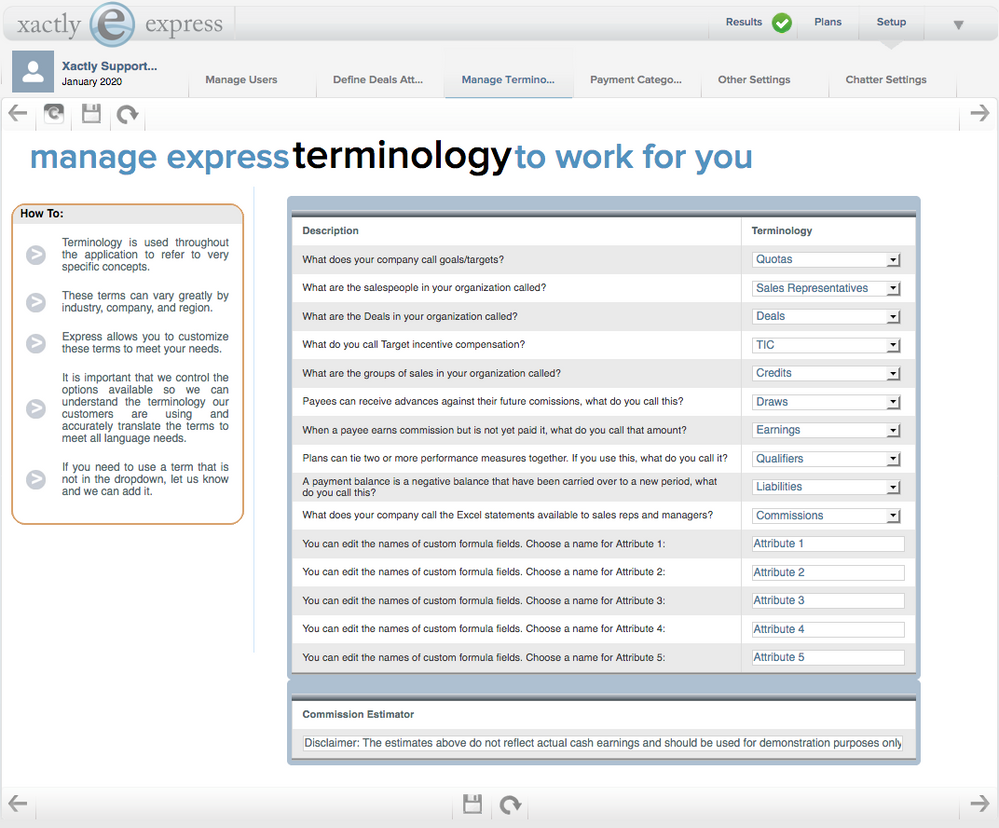Click 'What does your company call goals/targets?'

tap(403, 260)
